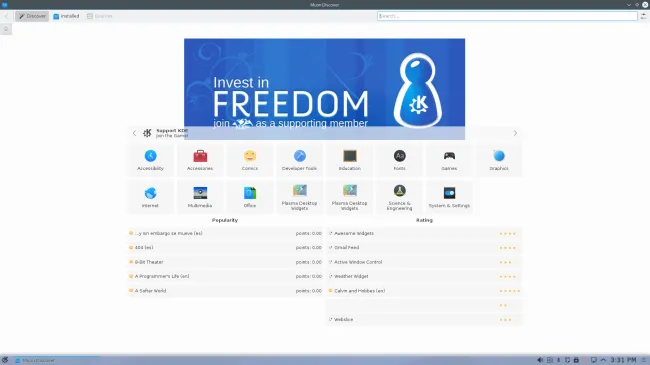Open the Developer Tools category
This screenshot has height=365, width=650.
(x=300, y=161)
